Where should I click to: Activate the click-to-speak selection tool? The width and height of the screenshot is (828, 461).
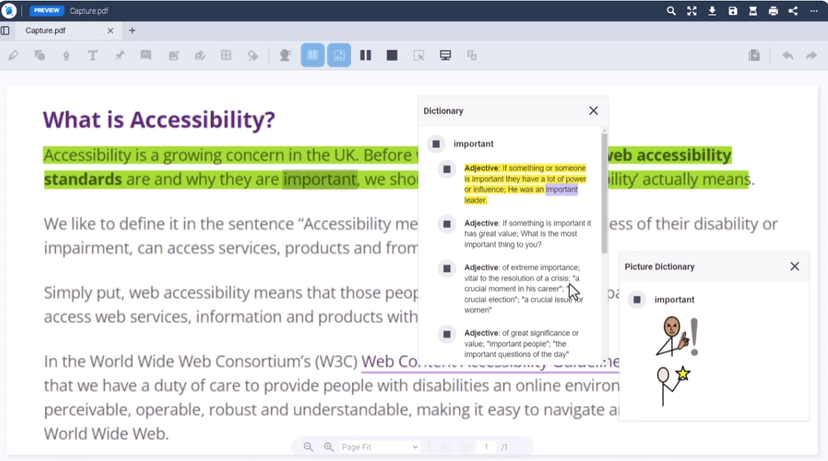(x=419, y=55)
